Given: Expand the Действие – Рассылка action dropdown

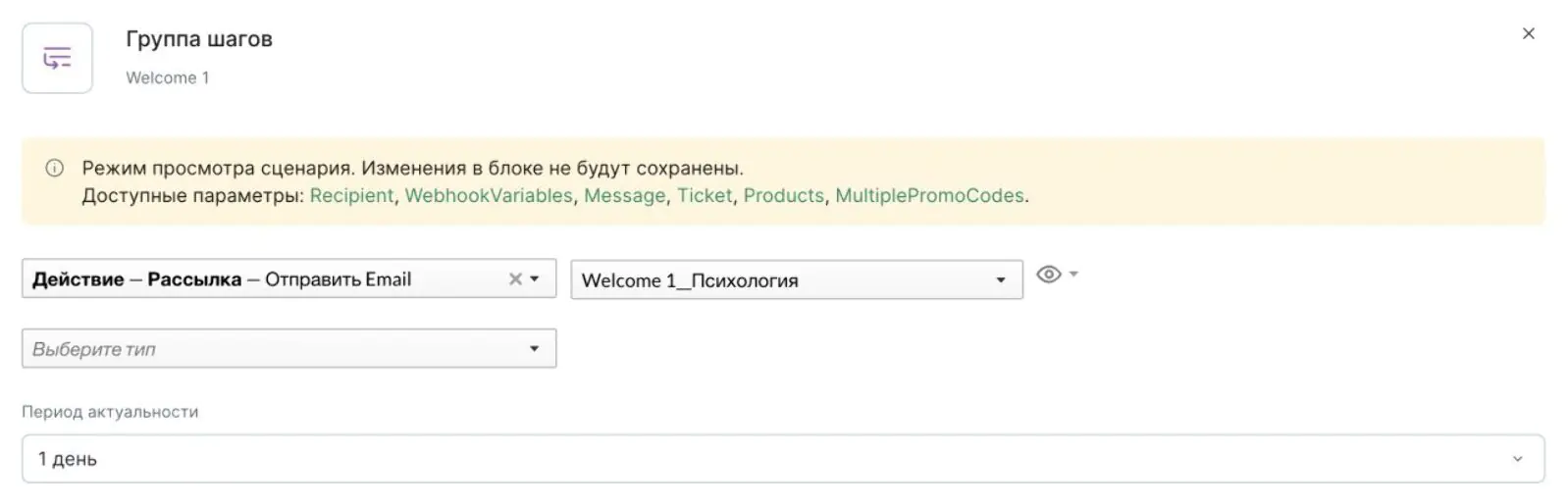Looking at the screenshot, I should 535,278.
